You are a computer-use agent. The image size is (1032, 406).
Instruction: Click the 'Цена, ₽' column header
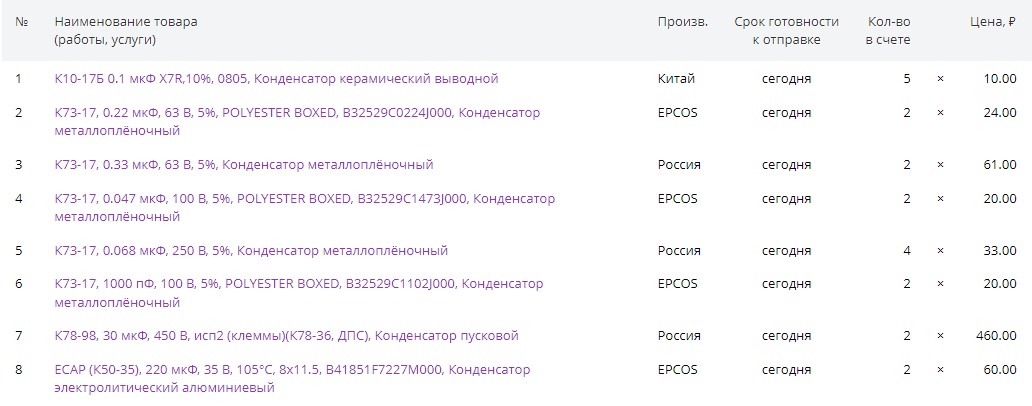pos(993,21)
